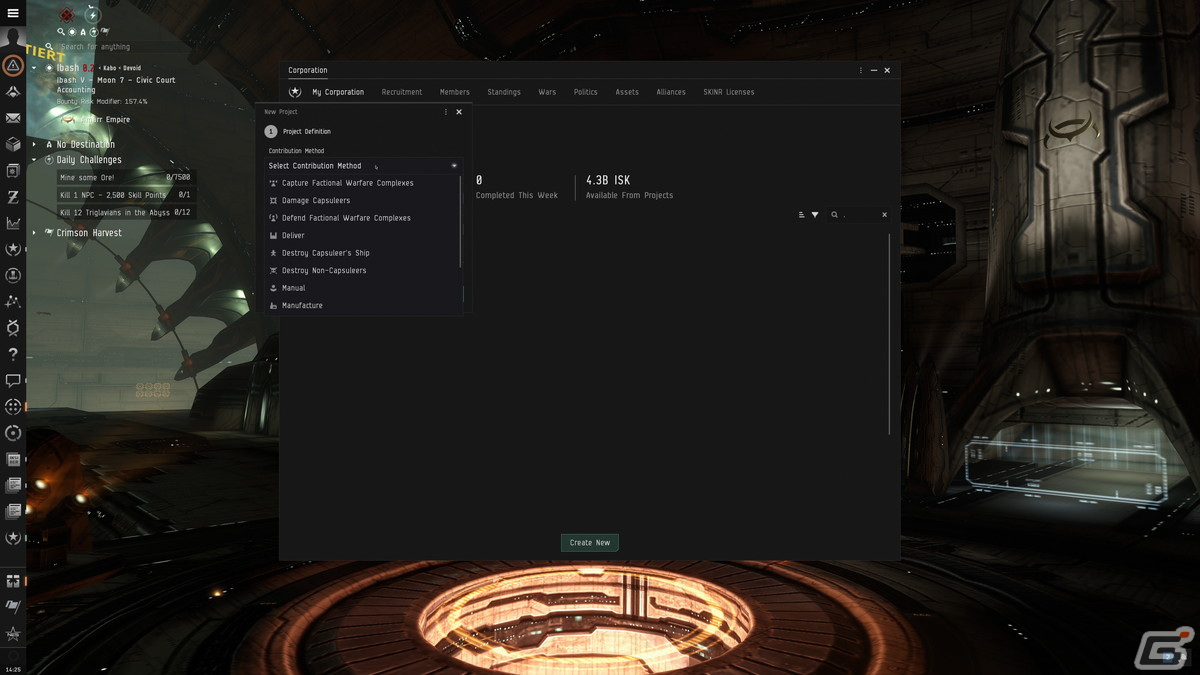Switch to Politics tab
1200x675 pixels.
(586, 92)
